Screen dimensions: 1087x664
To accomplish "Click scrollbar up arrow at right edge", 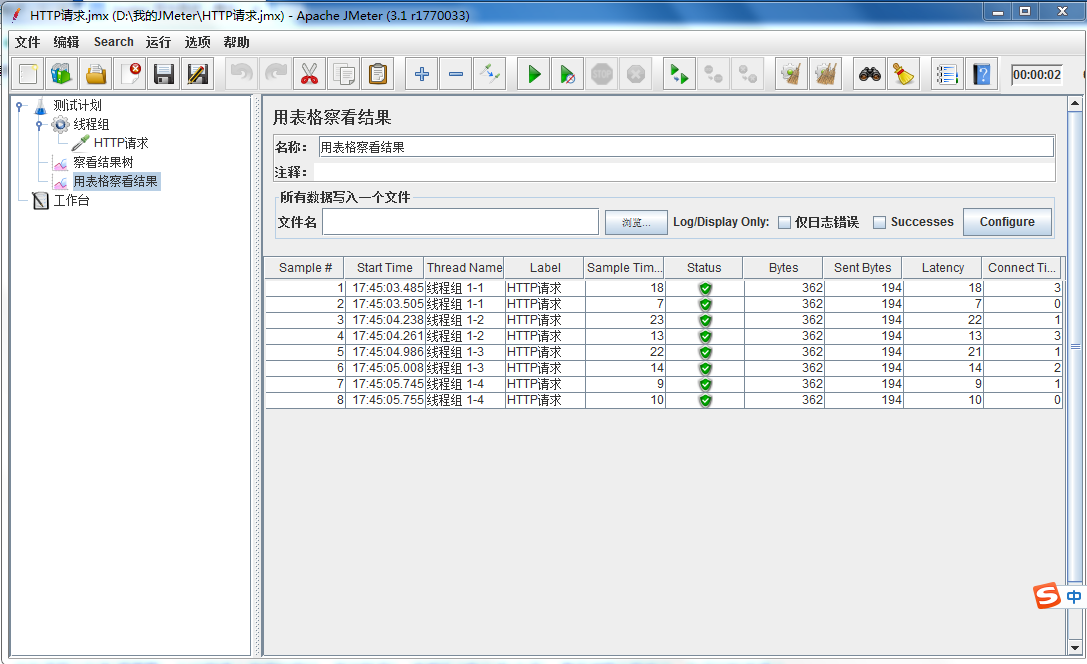I will click(1075, 103).
